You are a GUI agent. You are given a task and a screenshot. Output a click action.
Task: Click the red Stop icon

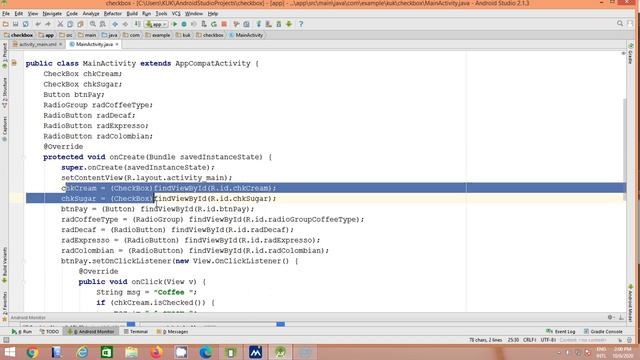pyautogui.click(x=224, y=24)
